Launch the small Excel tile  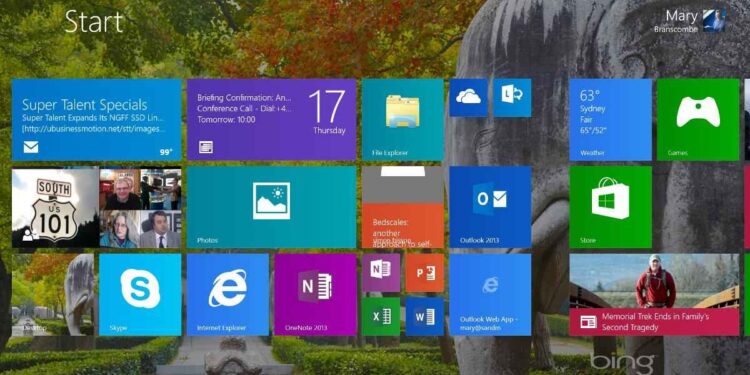(x=381, y=317)
